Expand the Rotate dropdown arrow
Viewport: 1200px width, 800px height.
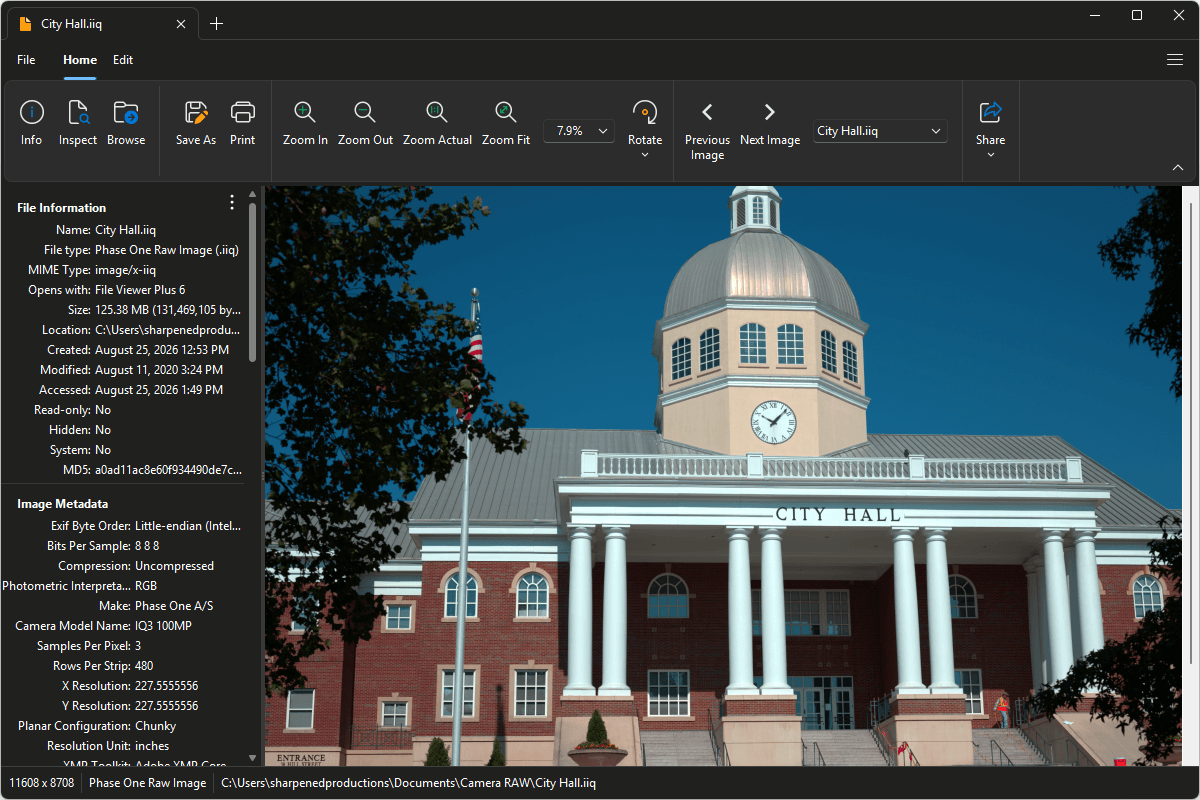click(645, 155)
